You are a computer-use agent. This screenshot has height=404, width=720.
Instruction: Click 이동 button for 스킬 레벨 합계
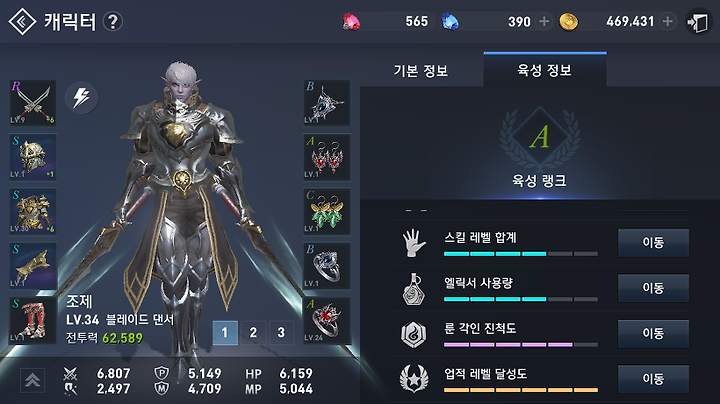pyautogui.click(x=653, y=242)
